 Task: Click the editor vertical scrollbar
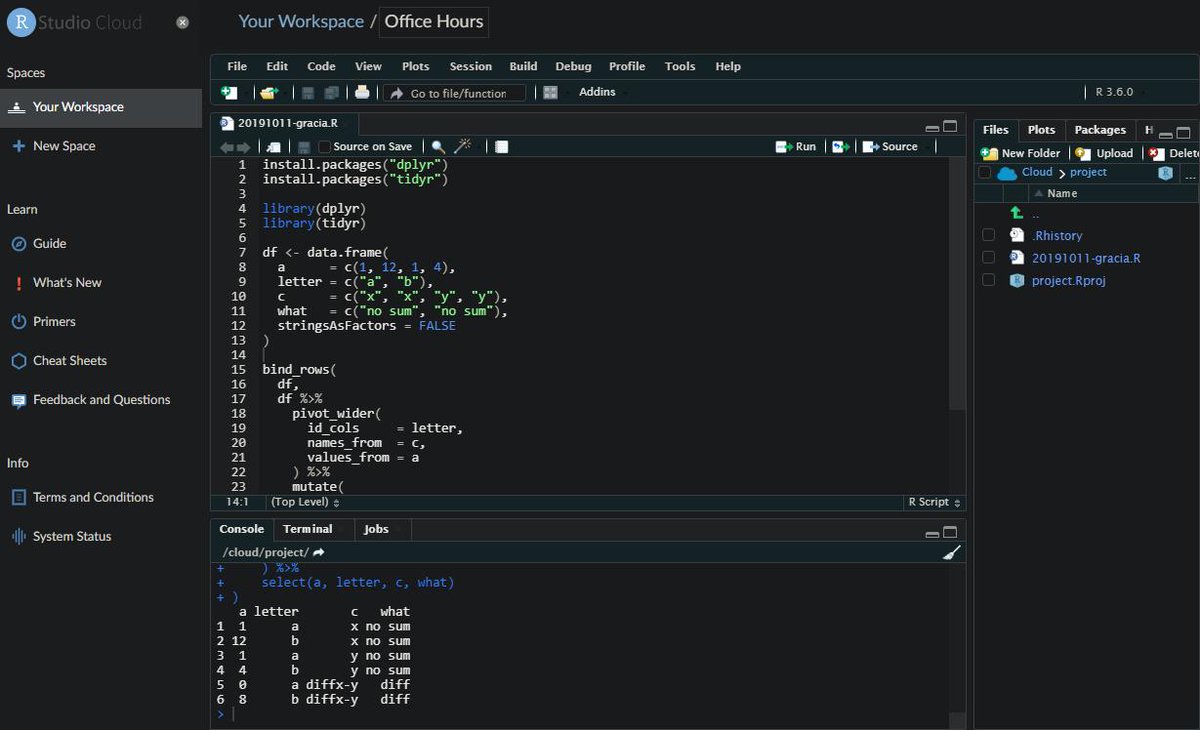pos(957,283)
